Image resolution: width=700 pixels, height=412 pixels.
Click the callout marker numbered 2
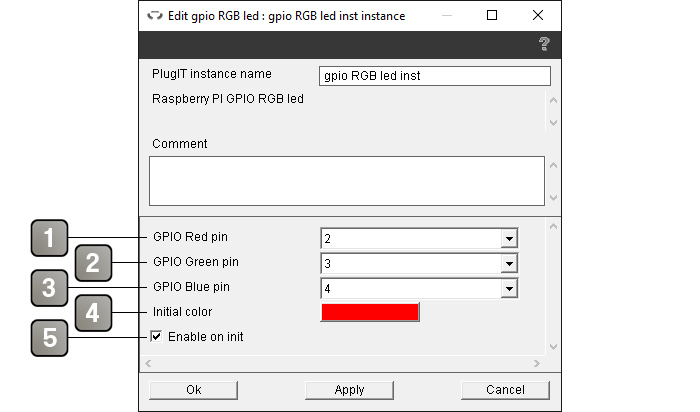pos(93,263)
